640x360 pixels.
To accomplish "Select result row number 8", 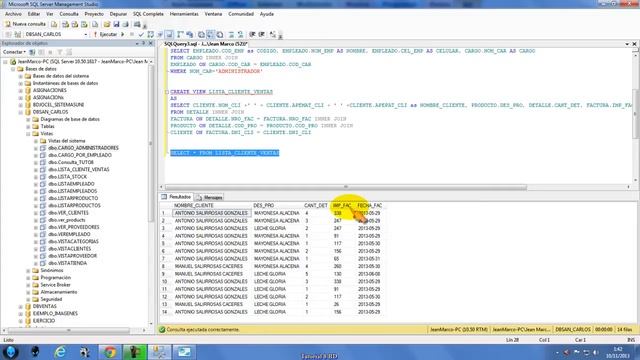I will point(165,267).
